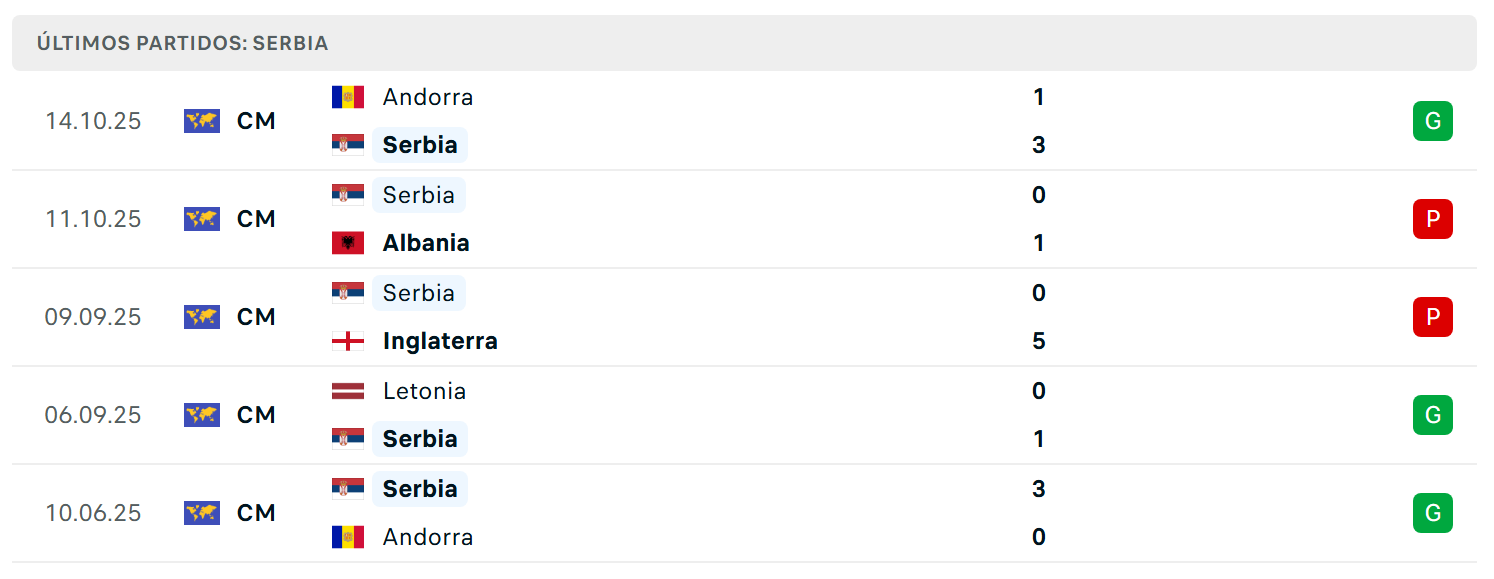Viewport: 1494px width, 579px height.
Task: Click the Serbia flag in the Albania match
Action: click(x=348, y=195)
